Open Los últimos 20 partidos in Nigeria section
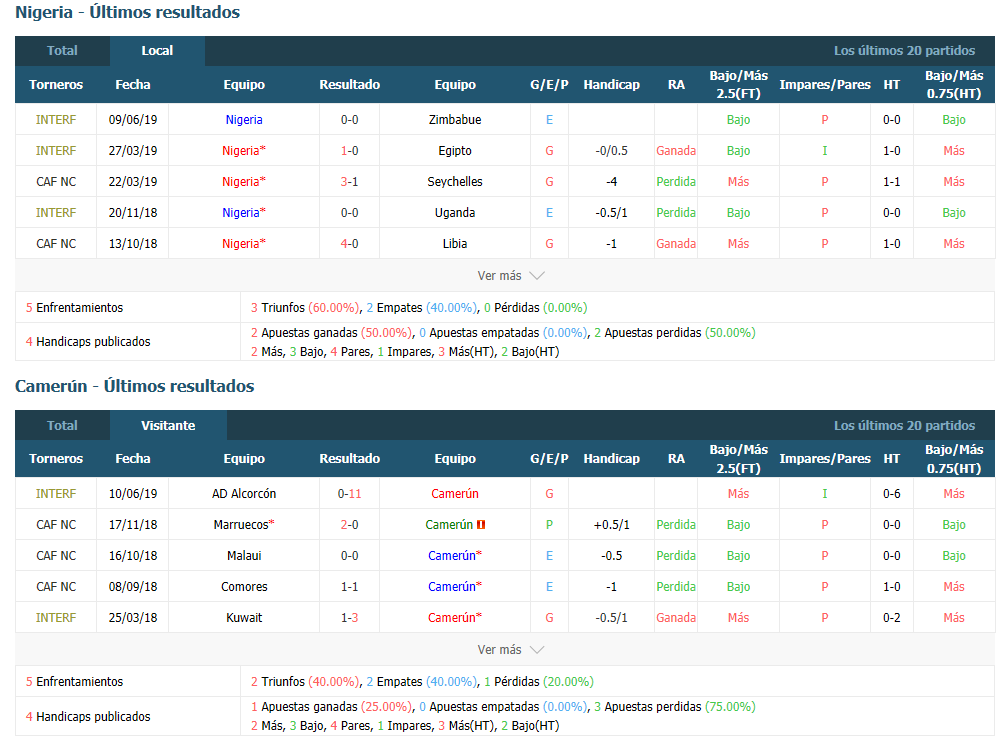Image resolution: width=1005 pixels, height=742 pixels. tap(904, 51)
